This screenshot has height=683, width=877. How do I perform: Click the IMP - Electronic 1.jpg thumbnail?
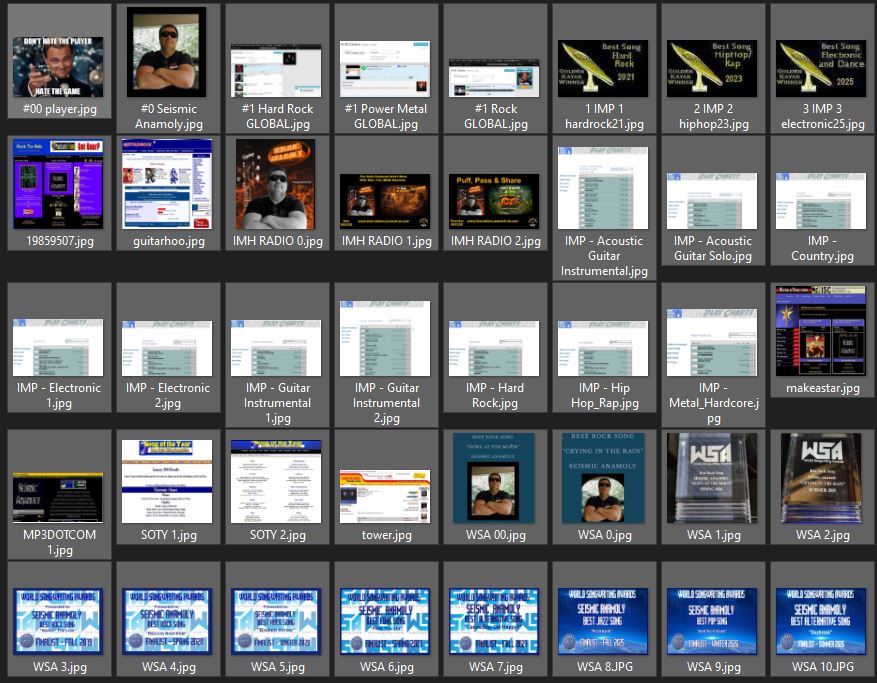pyautogui.click(x=58, y=347)
